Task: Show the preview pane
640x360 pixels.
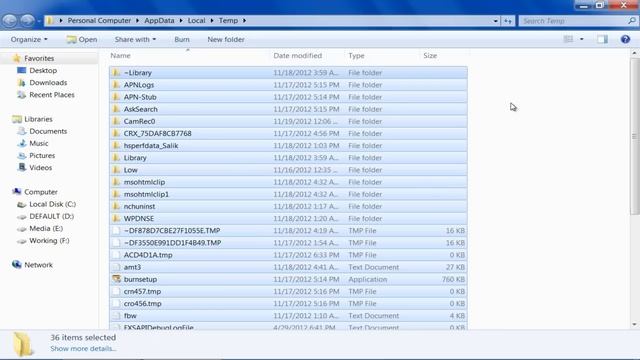Action: [602, 39]
